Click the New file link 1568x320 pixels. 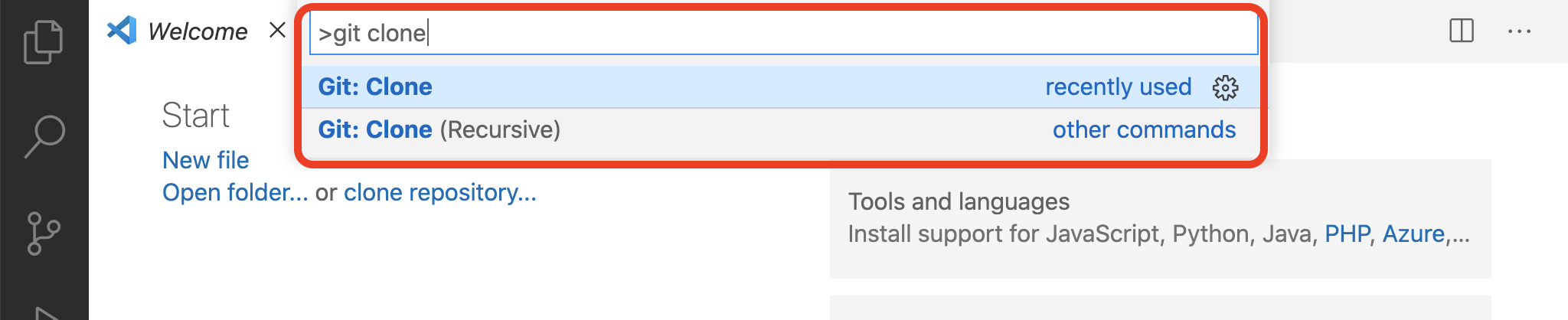coord(205,160)
